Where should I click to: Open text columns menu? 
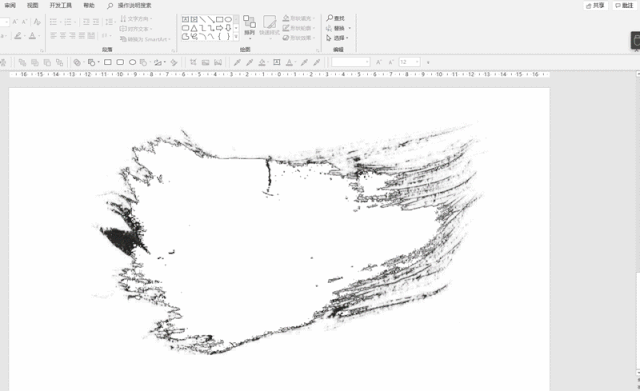pyautogui.click(x=106, y=36)
